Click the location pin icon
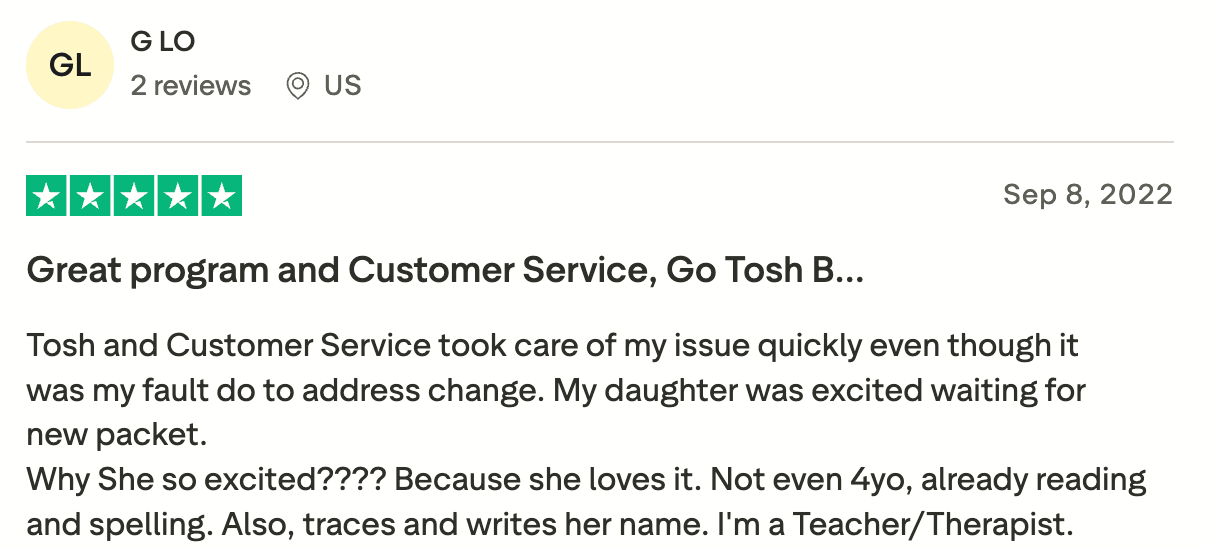1210x548 pixels. point(297,86)
